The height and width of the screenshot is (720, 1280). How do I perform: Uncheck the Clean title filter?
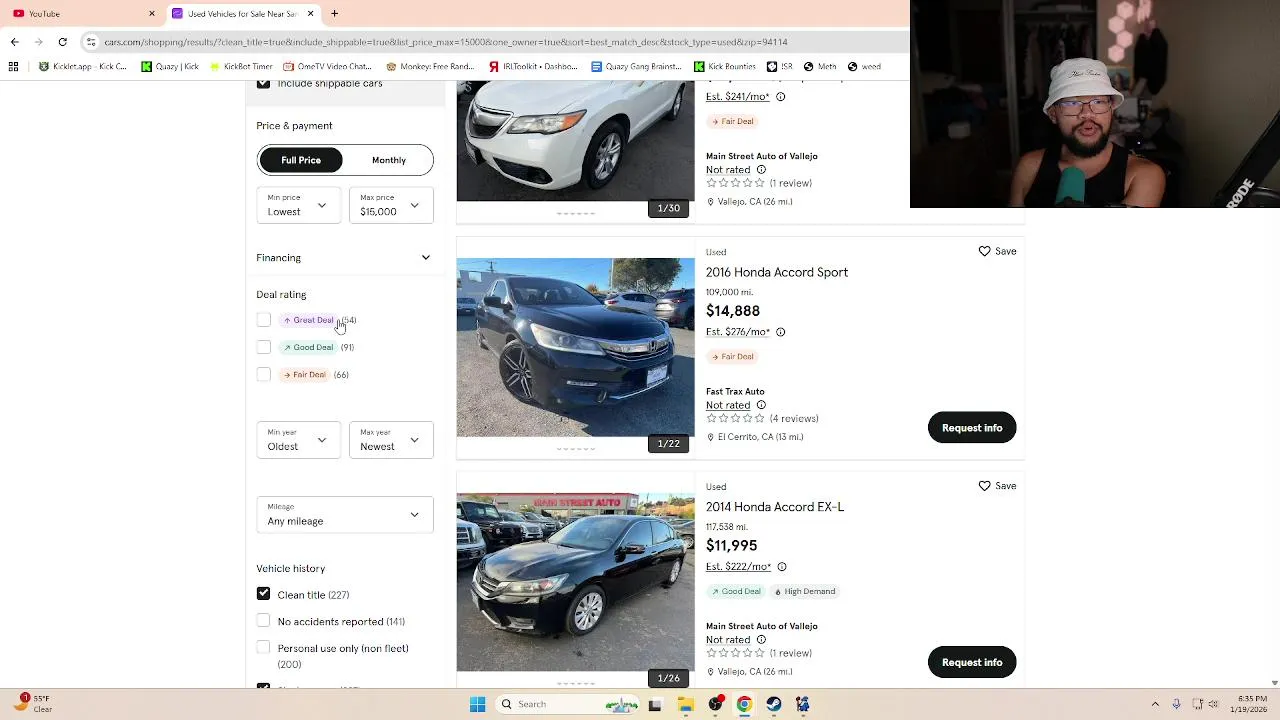(264, 594)
